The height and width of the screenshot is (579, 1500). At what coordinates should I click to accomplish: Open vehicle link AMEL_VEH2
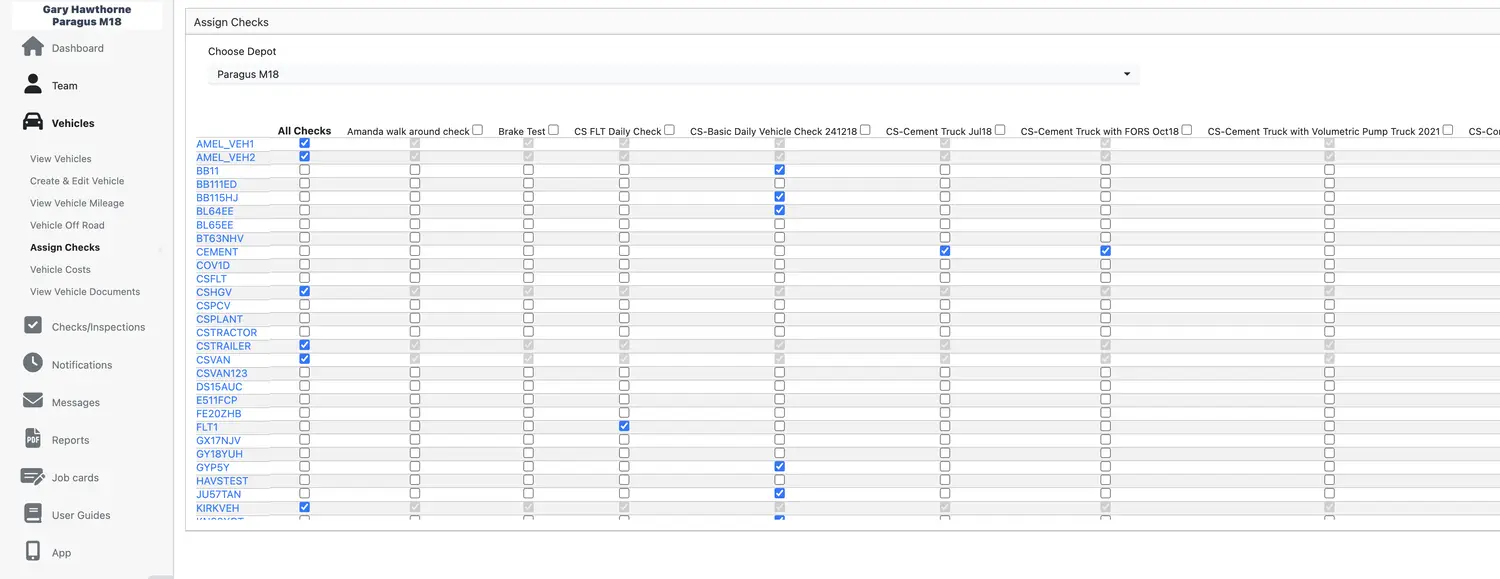[225, 158]
